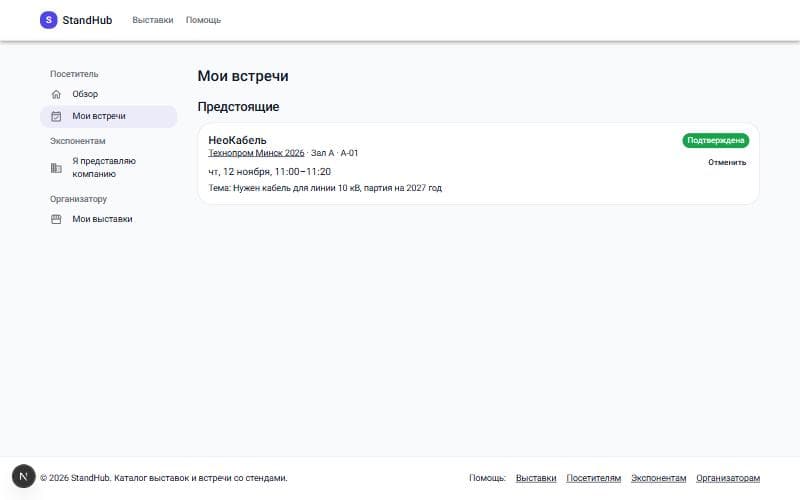Click the Экспонентам sidebar section label
This screenshot has width=800, height=500.
pyautogui.click(x=78, y=141)
